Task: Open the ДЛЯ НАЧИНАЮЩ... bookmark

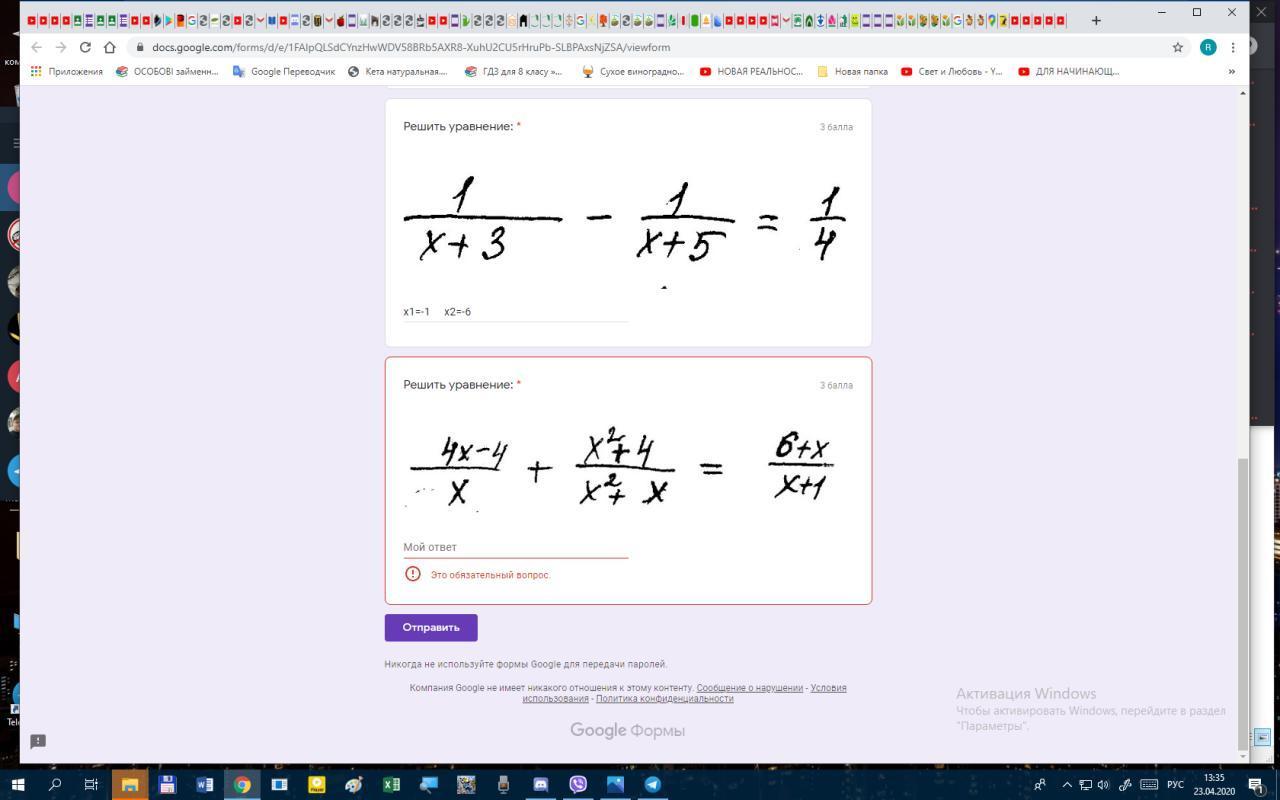Action: (x=1068, y=72)
